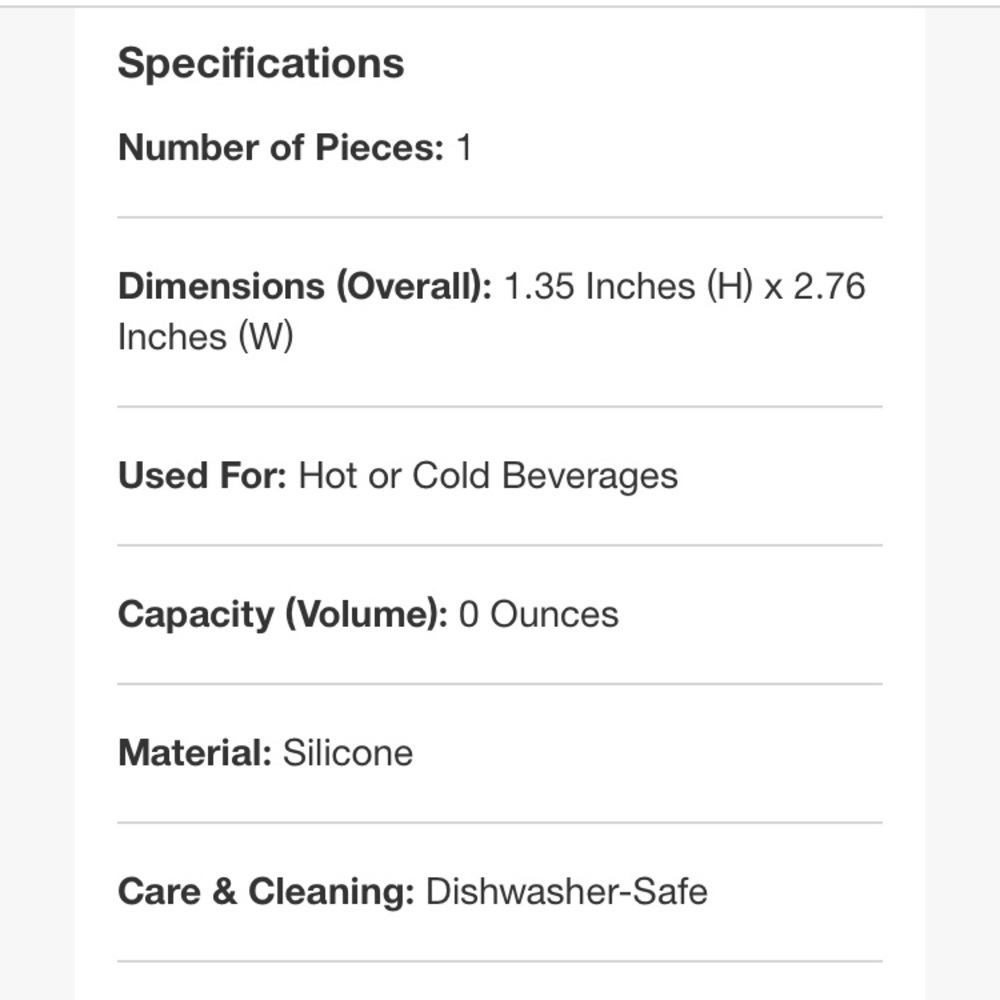Click the divider line below Number of Pieces

pos(500,217)
